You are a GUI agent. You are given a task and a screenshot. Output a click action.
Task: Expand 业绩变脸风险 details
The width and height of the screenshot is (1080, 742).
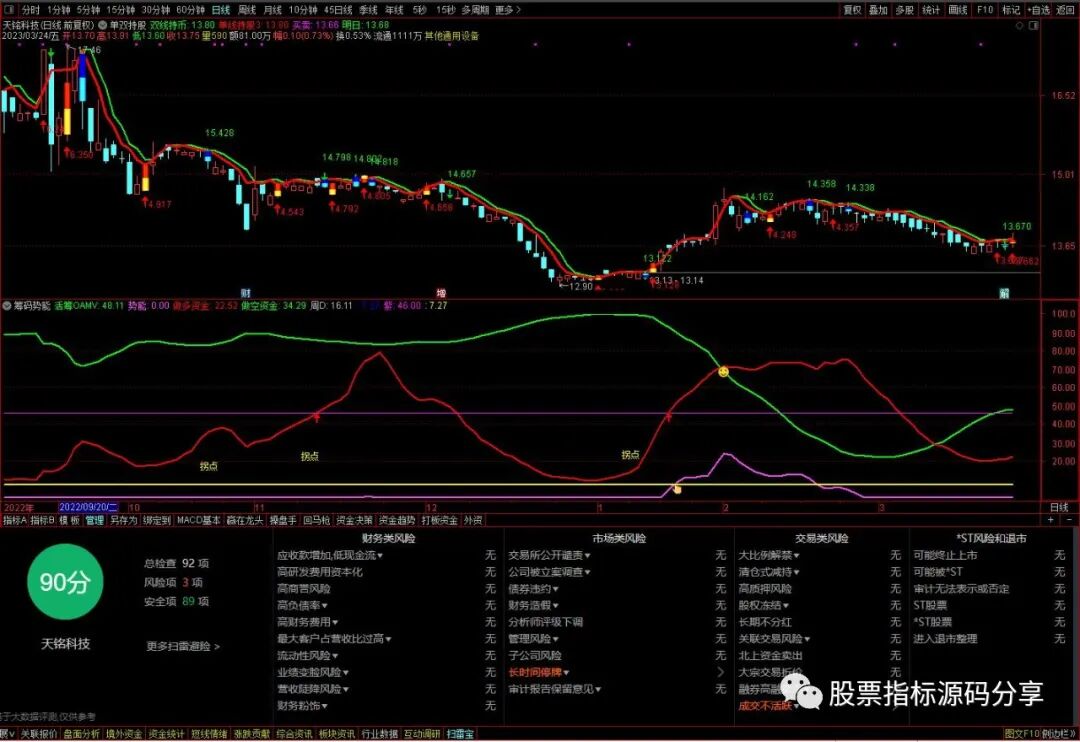[313, 672]
